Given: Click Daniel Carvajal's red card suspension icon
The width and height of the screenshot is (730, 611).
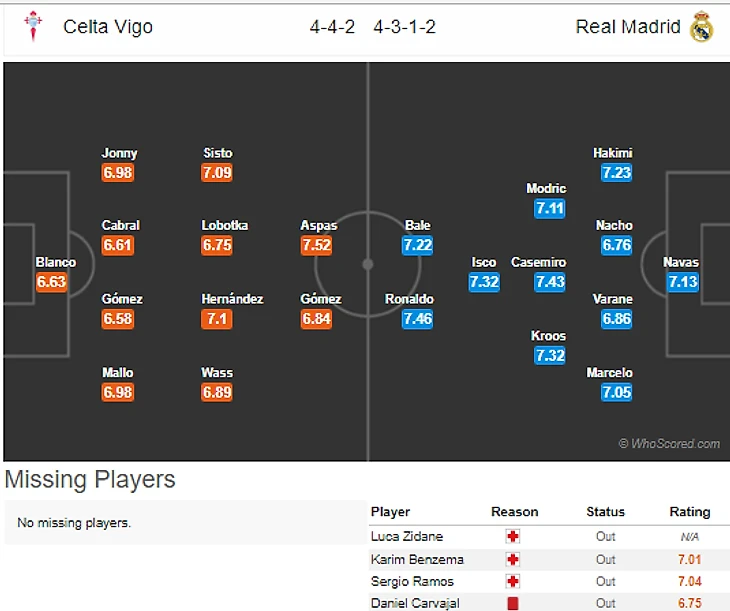Looking at the screenshot, I should [513, 604].
